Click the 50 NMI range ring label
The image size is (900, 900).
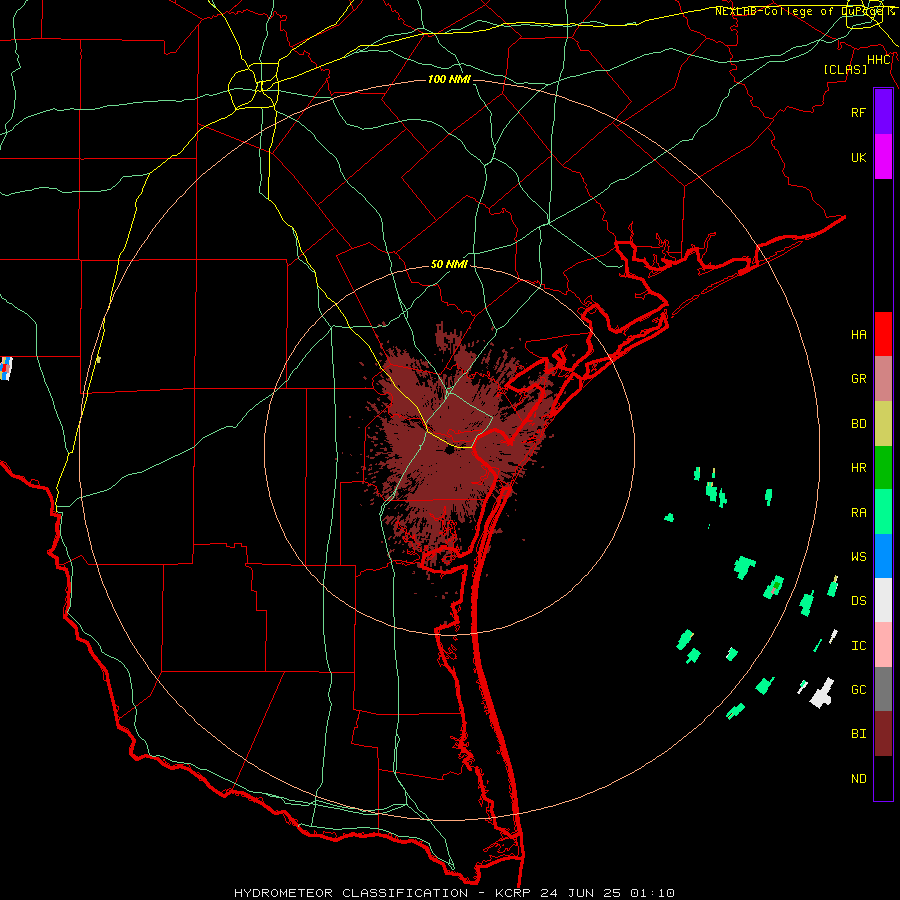click(x=449, y=264)
